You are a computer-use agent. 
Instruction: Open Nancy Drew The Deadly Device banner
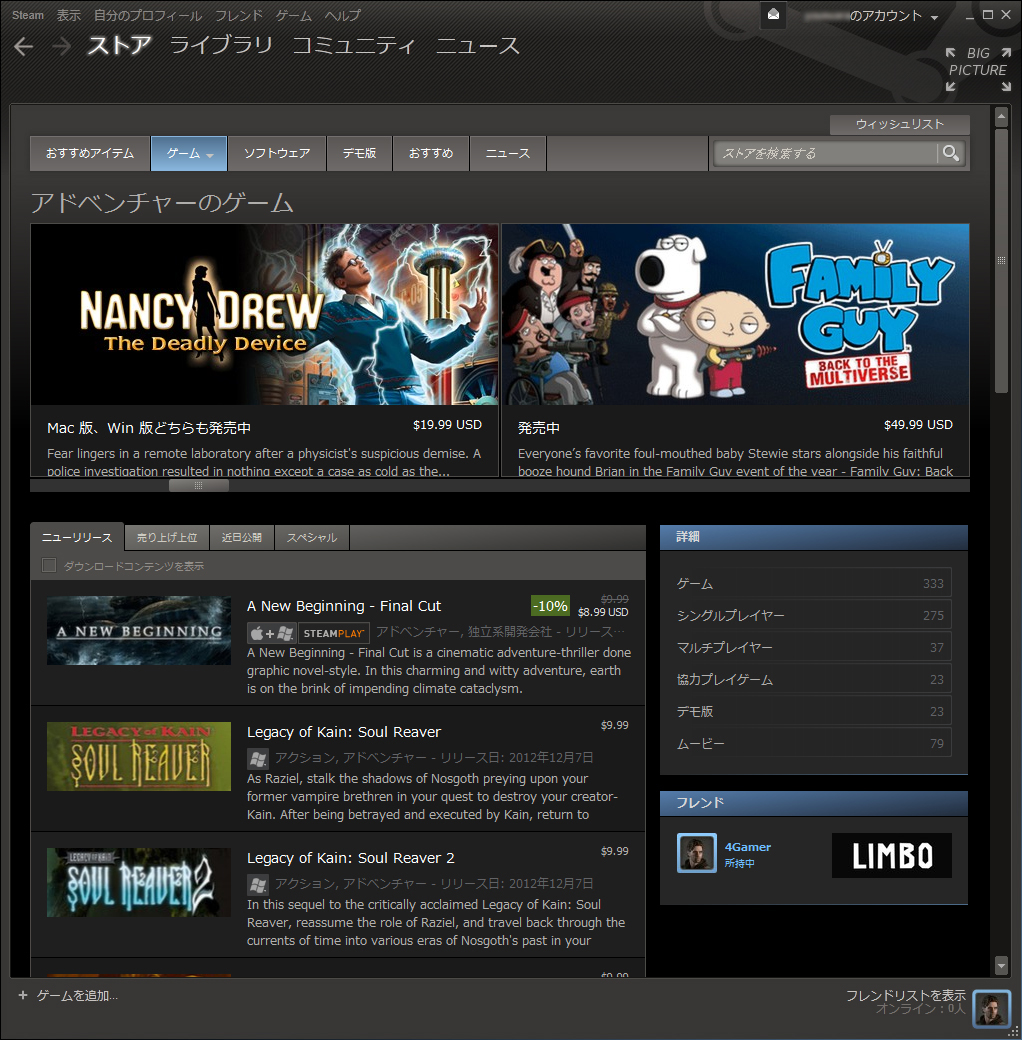pyautogui.click(x=265, y=314)
